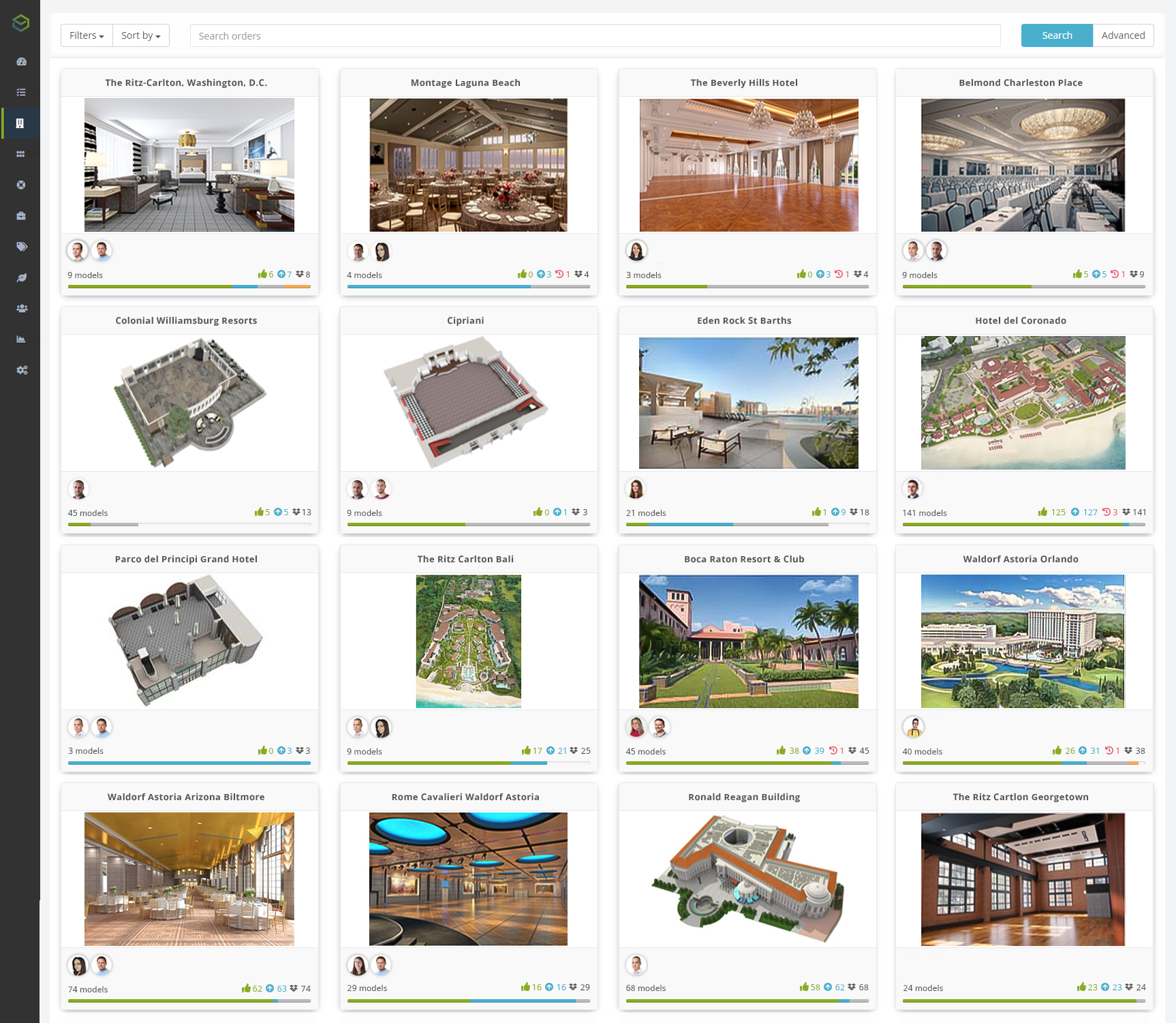Click thumbs-up icon on Belmond Charleston Place card
1176x1023 pixels.
1077,274
